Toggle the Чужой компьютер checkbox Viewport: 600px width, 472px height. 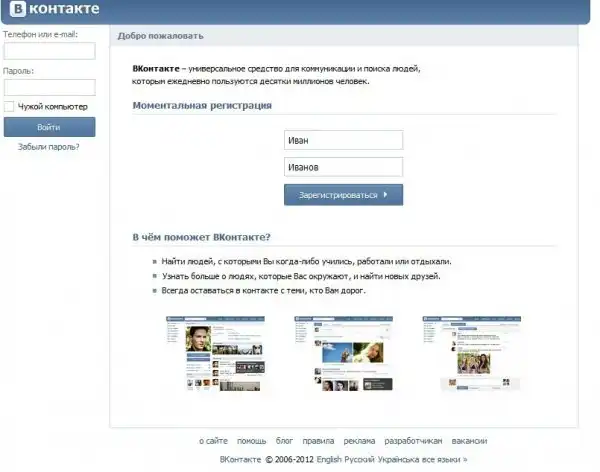(9, 106)
